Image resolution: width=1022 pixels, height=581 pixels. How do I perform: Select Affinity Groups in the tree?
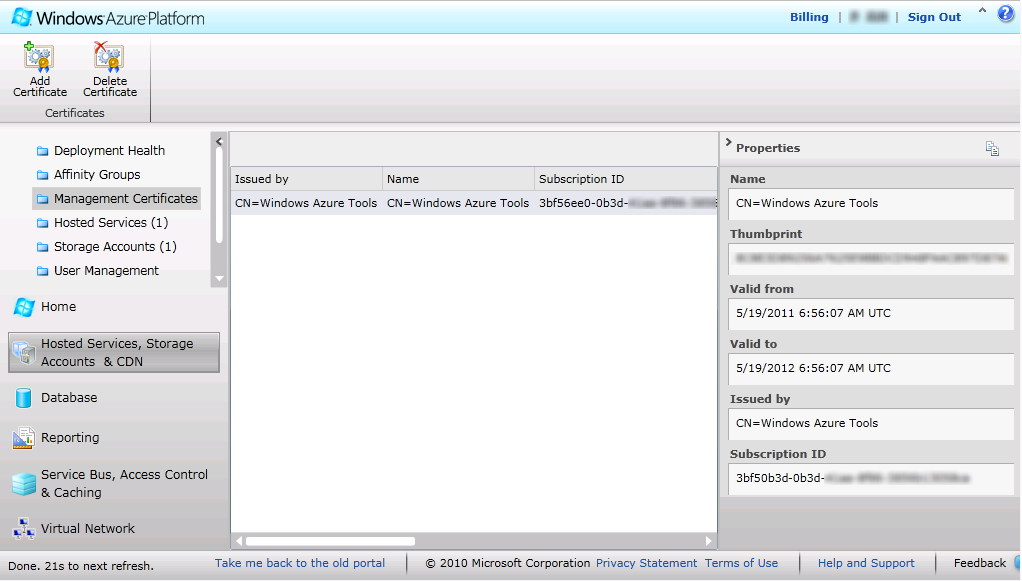[x=97, y=175]
